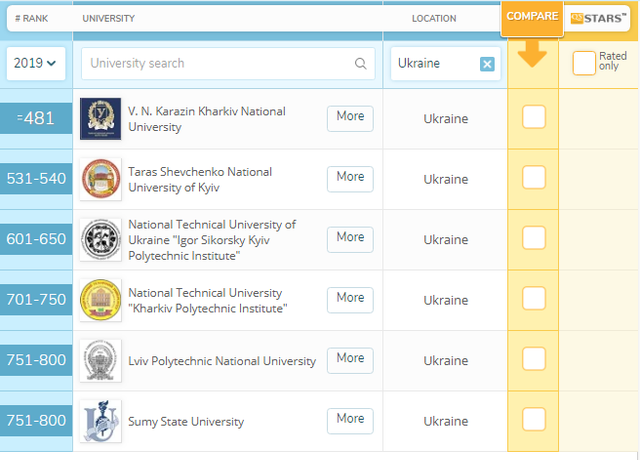Screen dimensions: 640x460
Task: Click the Taras Shevchenko National University logo
Action: click(x=100, y=179)
